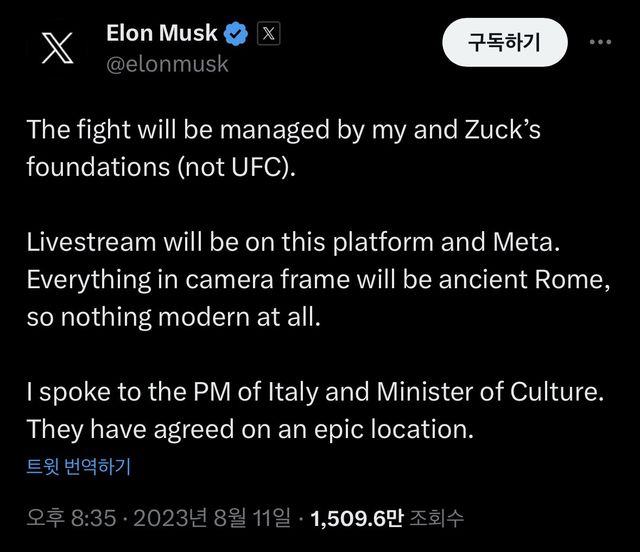Click the @elonmusk handle
640x552 pixels.
[167, 64]
